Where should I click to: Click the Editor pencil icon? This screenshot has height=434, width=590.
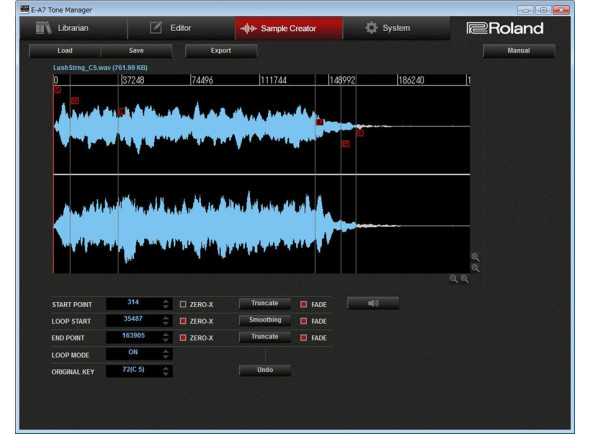point(156,28)
